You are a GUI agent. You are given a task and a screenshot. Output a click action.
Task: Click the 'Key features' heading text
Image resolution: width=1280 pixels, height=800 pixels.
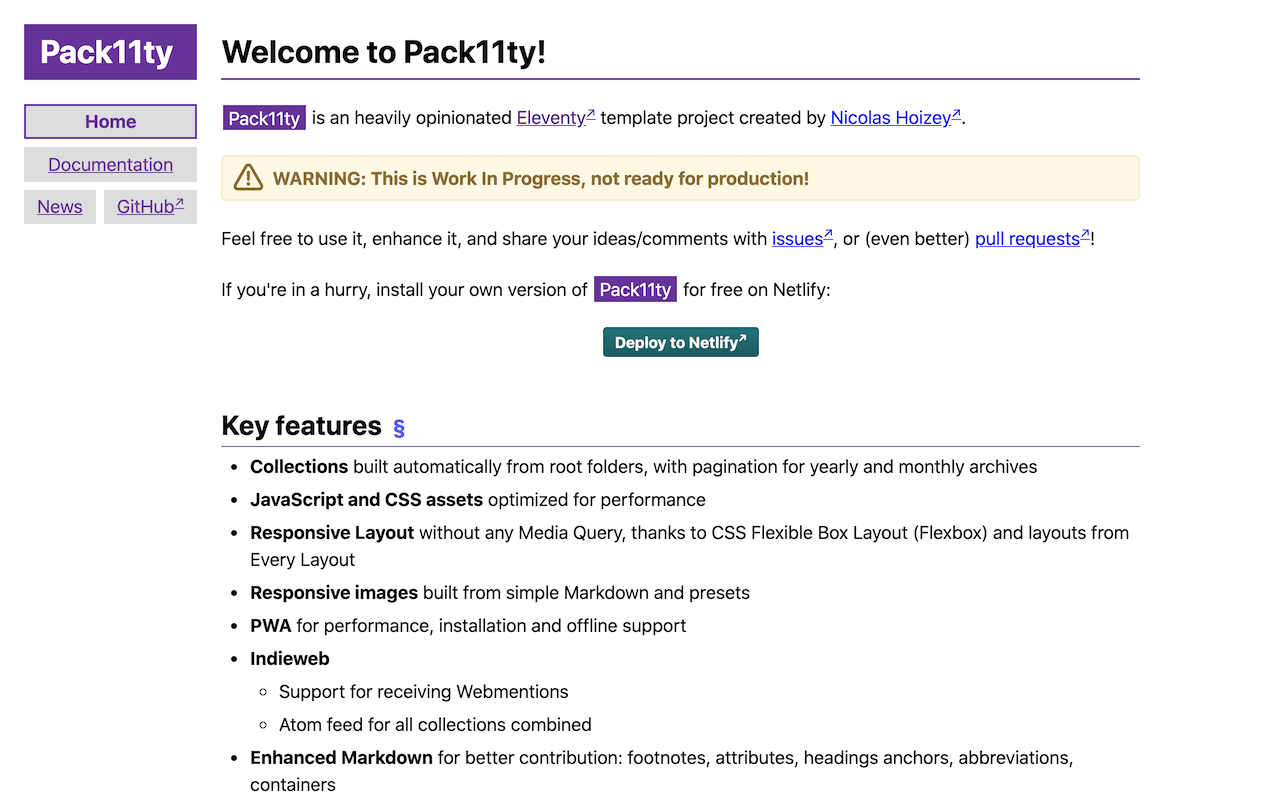[301, 426]
